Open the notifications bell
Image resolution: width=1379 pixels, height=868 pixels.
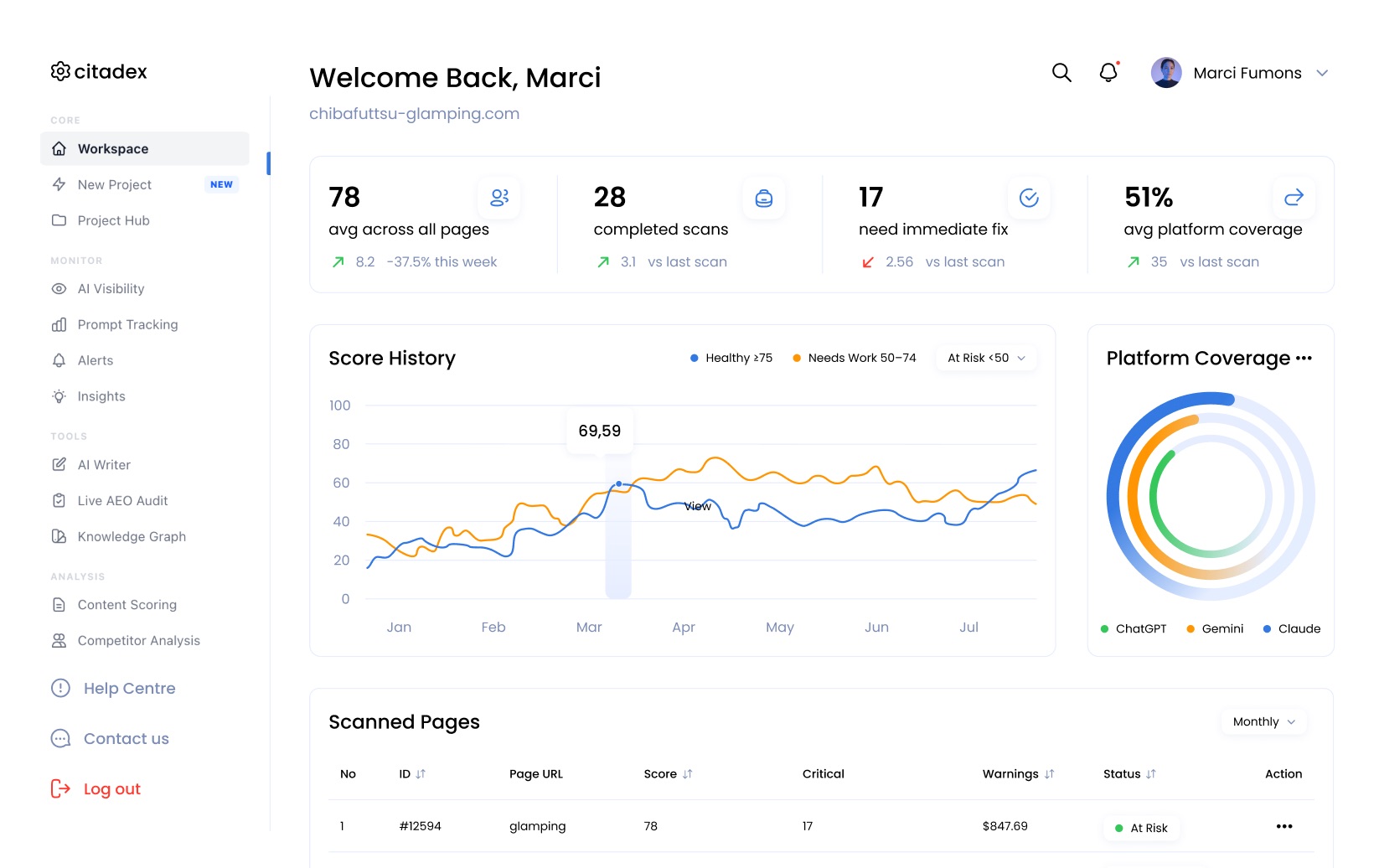[x=1108, y=73]
